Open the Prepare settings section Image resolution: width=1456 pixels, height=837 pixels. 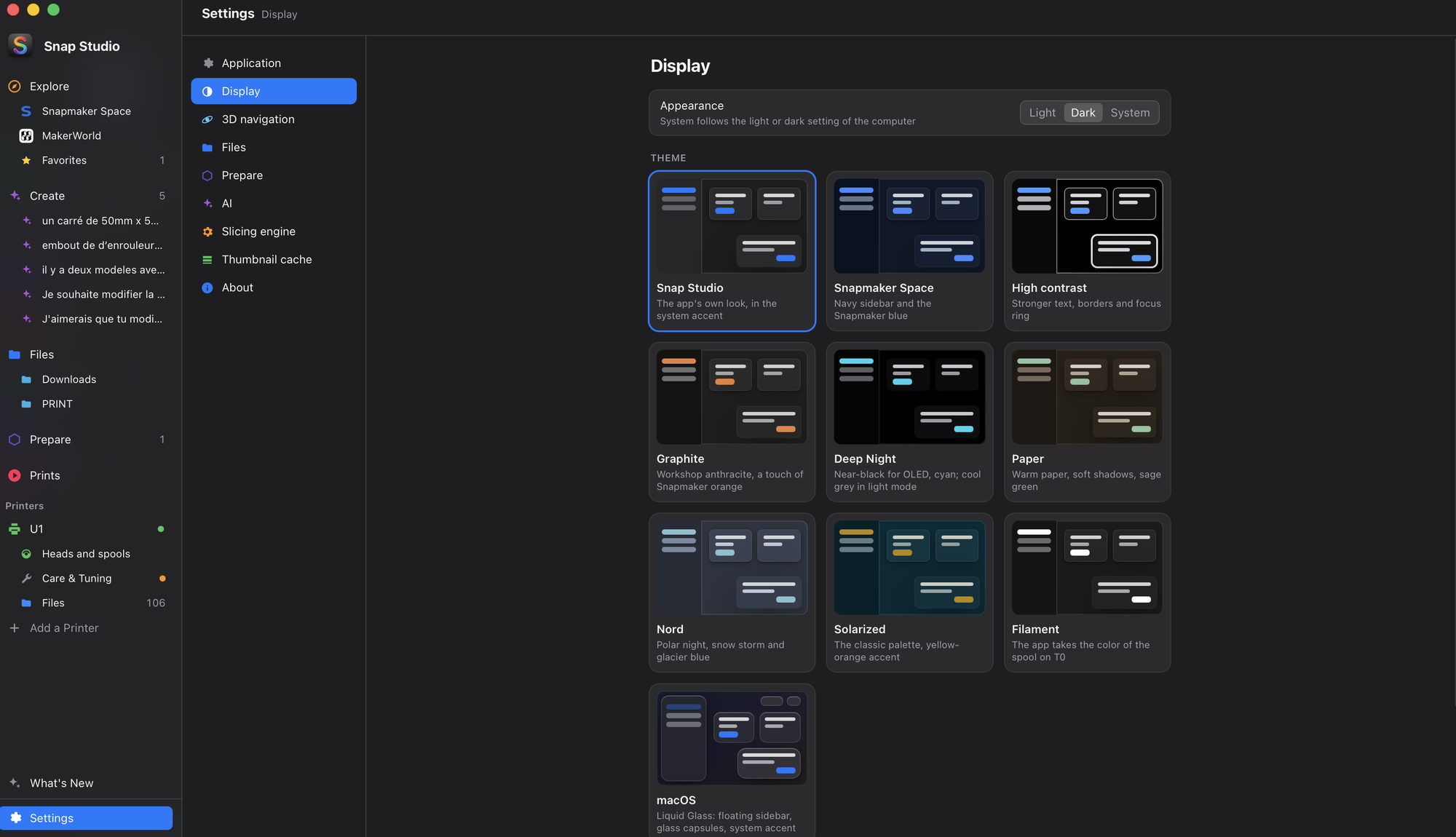click(274, 175)
